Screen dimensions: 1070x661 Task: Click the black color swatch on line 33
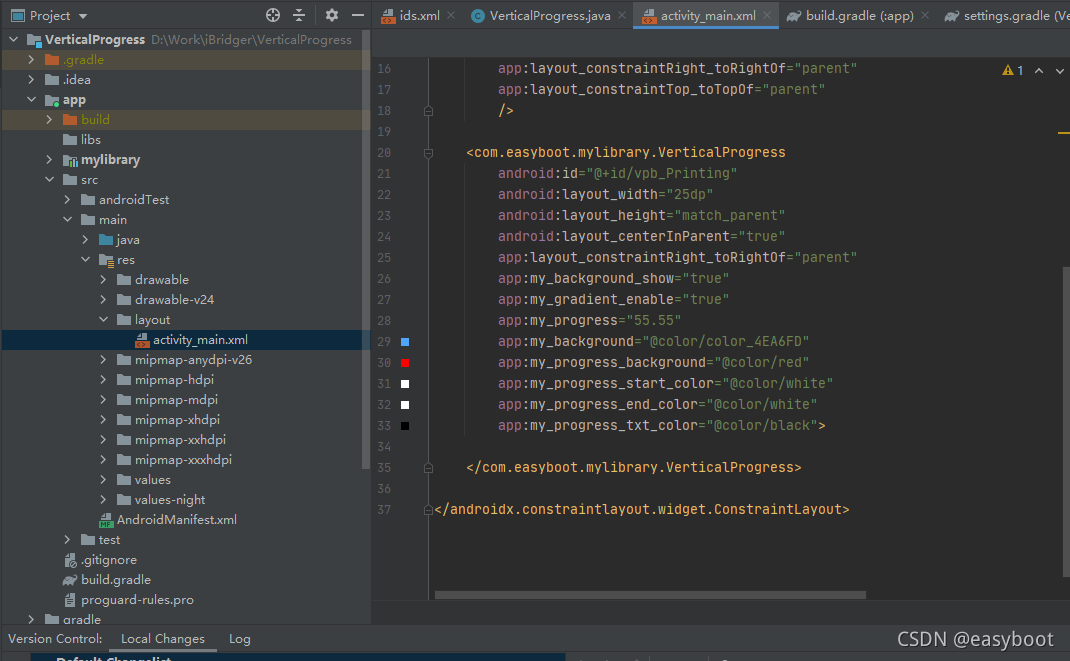click(405, 426)
